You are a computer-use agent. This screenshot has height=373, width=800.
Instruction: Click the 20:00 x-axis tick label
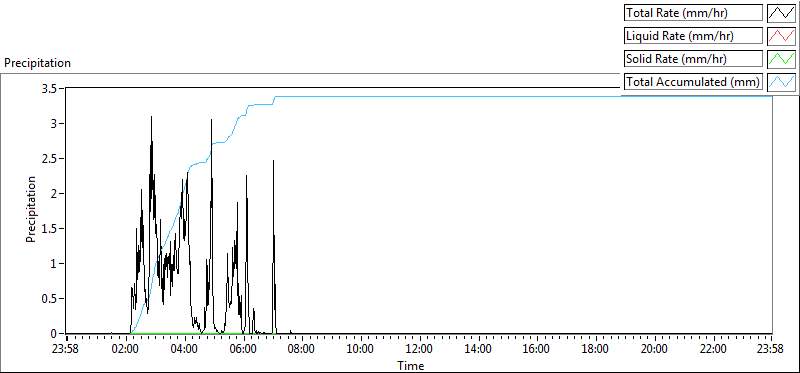[654, 350]
